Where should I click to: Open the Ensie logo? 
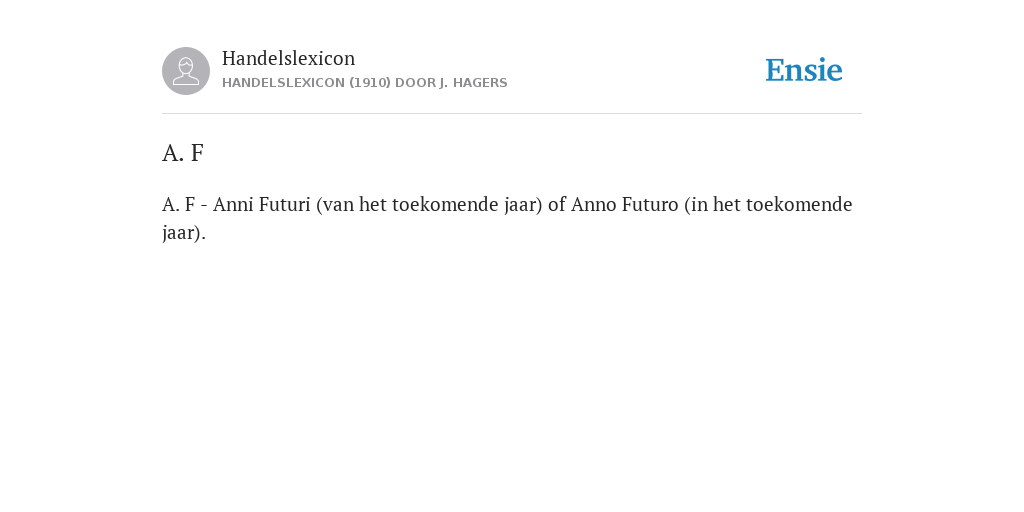tap(804, 70)
